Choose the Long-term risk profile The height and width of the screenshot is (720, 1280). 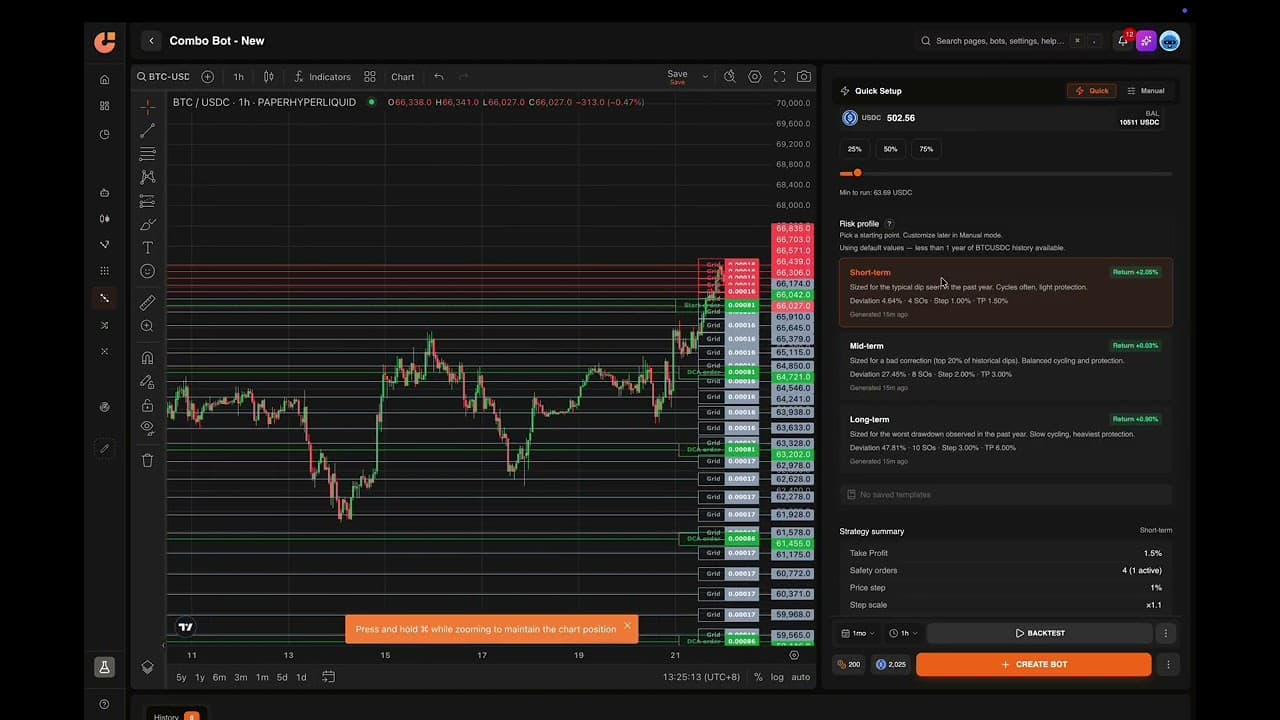click(x=1005, y=440)
